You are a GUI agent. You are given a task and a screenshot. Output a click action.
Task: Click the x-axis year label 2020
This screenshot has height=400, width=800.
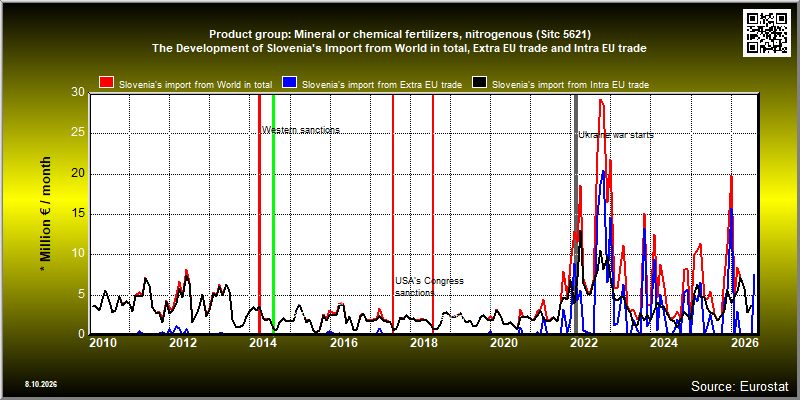[503, 342]
